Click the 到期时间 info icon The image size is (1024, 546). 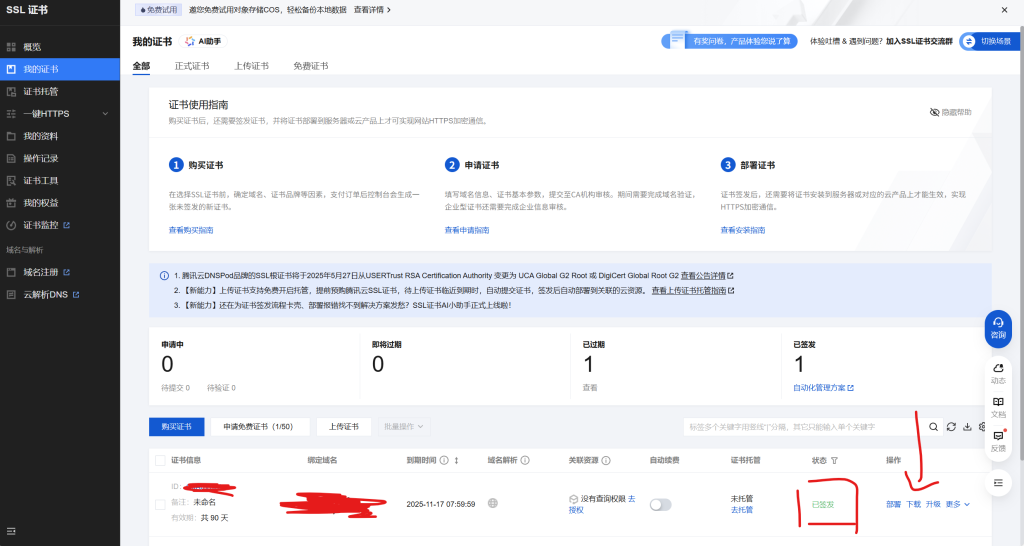point(444,460)
